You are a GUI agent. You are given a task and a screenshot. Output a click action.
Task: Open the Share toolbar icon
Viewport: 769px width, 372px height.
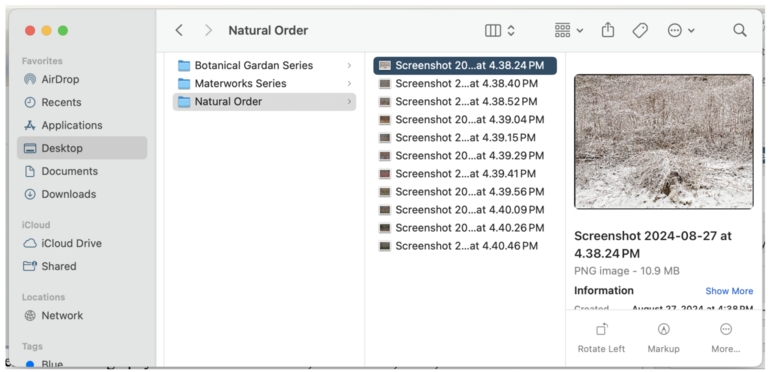[x=608, y=30]
